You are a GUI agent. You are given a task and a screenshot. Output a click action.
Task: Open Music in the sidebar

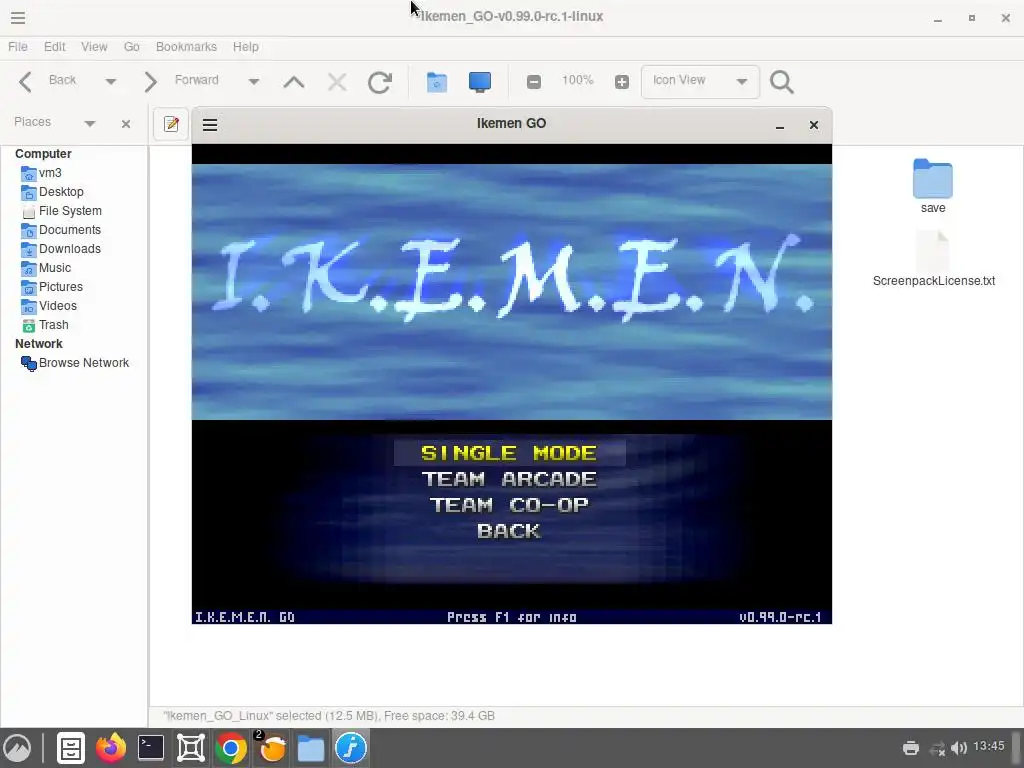[46, 268]
